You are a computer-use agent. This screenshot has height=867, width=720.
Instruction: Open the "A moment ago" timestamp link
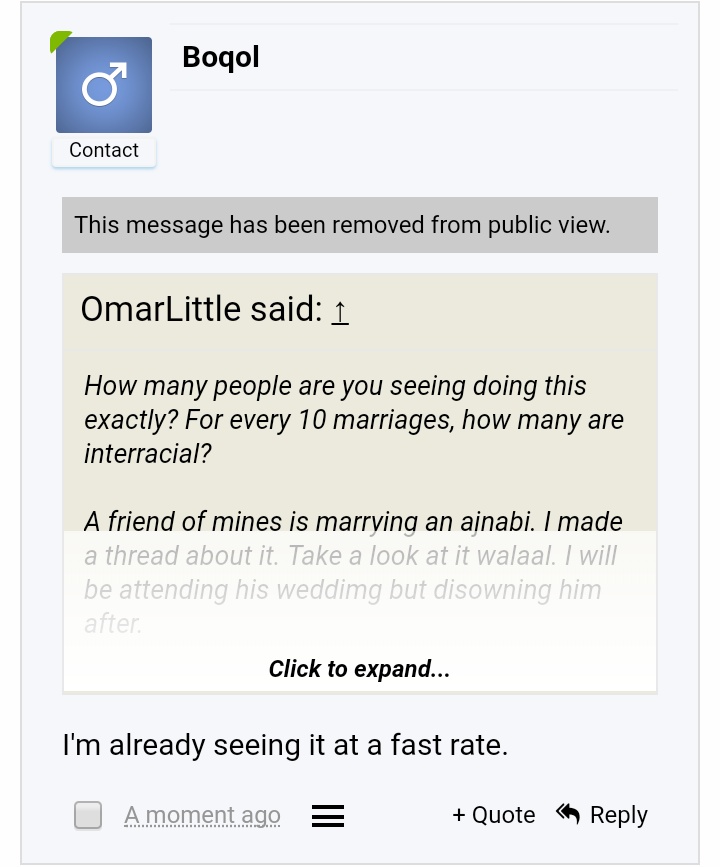(x=202, y=816)
